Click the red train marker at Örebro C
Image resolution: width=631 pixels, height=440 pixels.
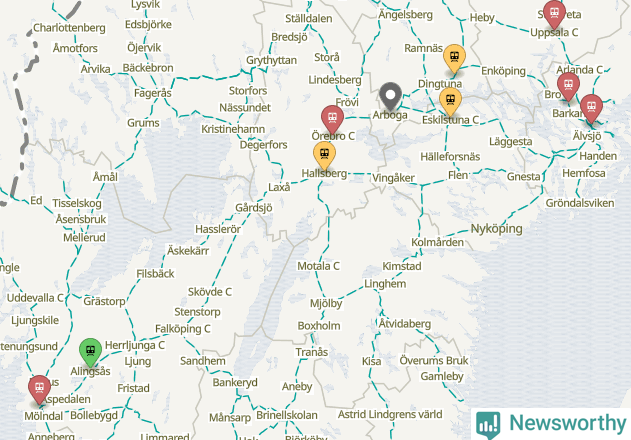point(332,119)
